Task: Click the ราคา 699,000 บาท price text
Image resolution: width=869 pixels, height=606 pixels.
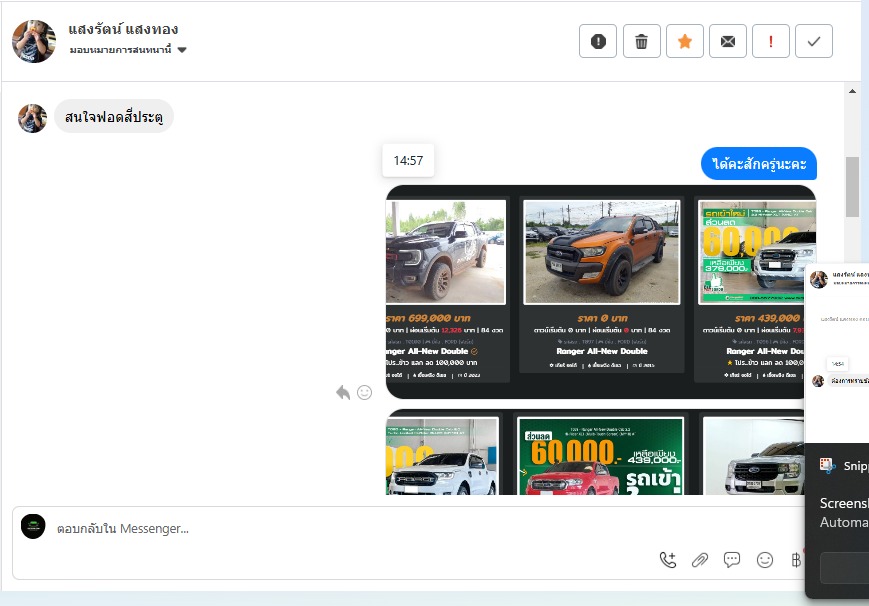Action: click(428, 318)
